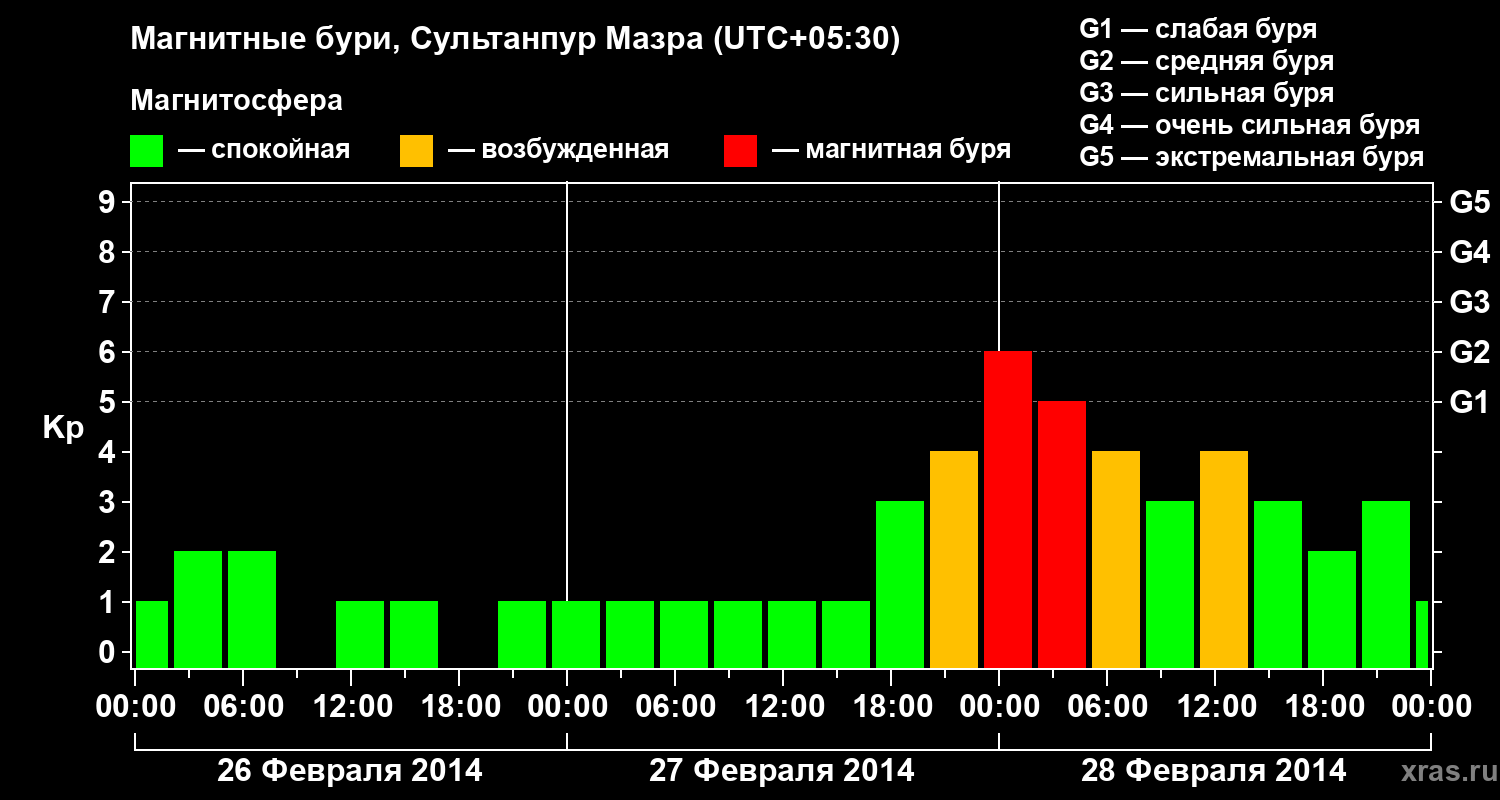The image size is (1500, 800).
Task: Click the only orange bar on 27 Февраля
Action: point(954,560)
